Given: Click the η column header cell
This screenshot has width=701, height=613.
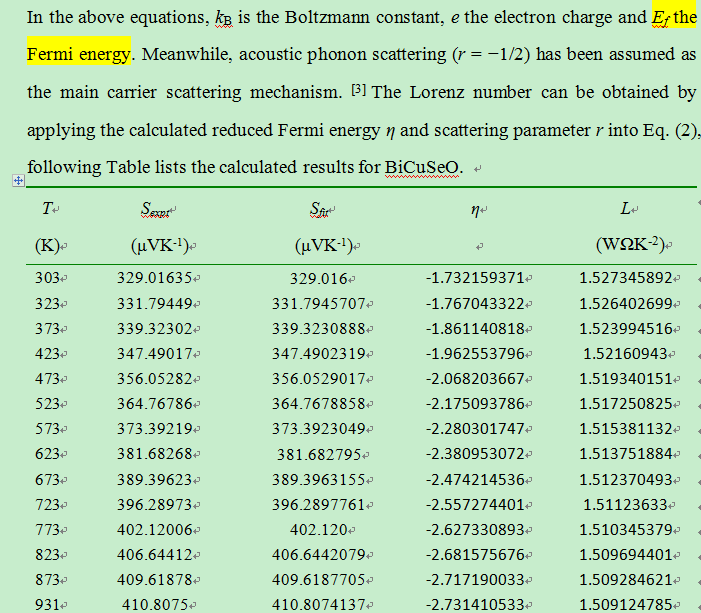Looking at the screenshot, I should (x=475, y=210).
